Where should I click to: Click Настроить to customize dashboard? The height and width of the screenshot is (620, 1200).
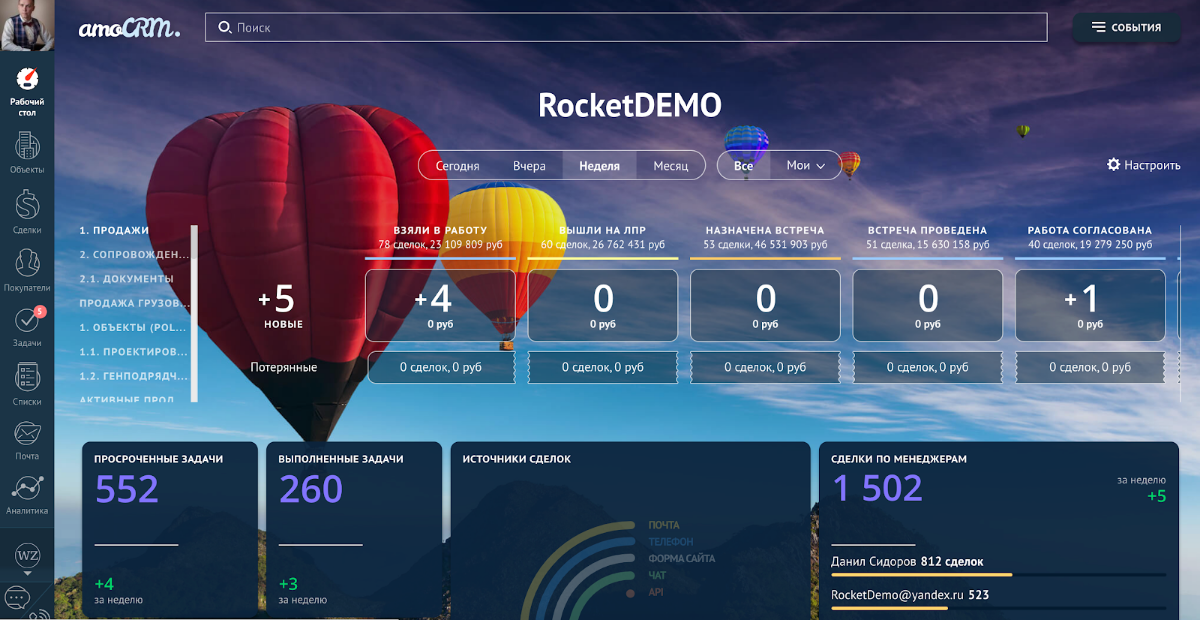(1143, 165)
